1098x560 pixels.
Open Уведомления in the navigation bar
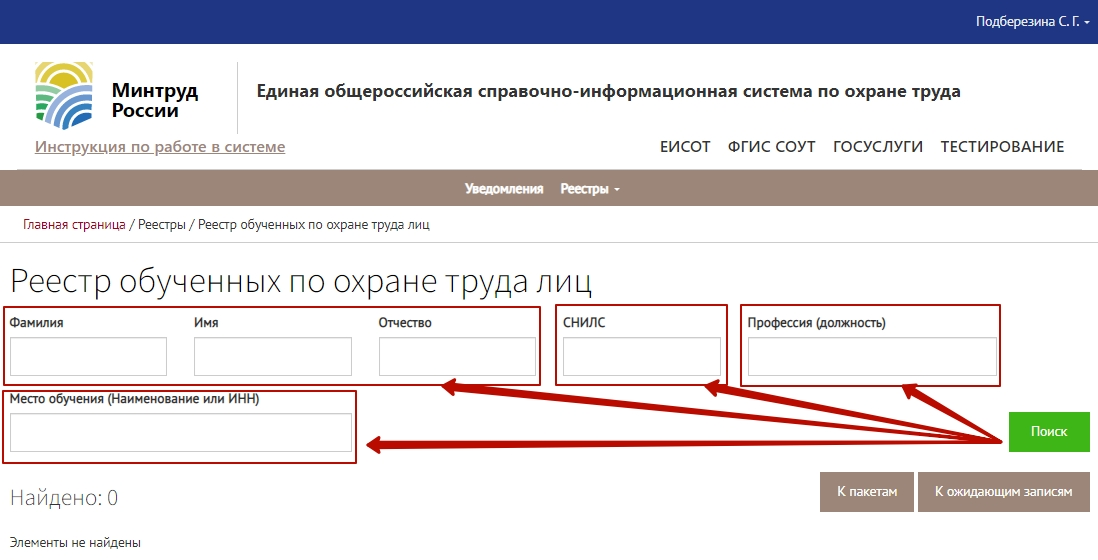pyautogui.click(x=504, y=189)
